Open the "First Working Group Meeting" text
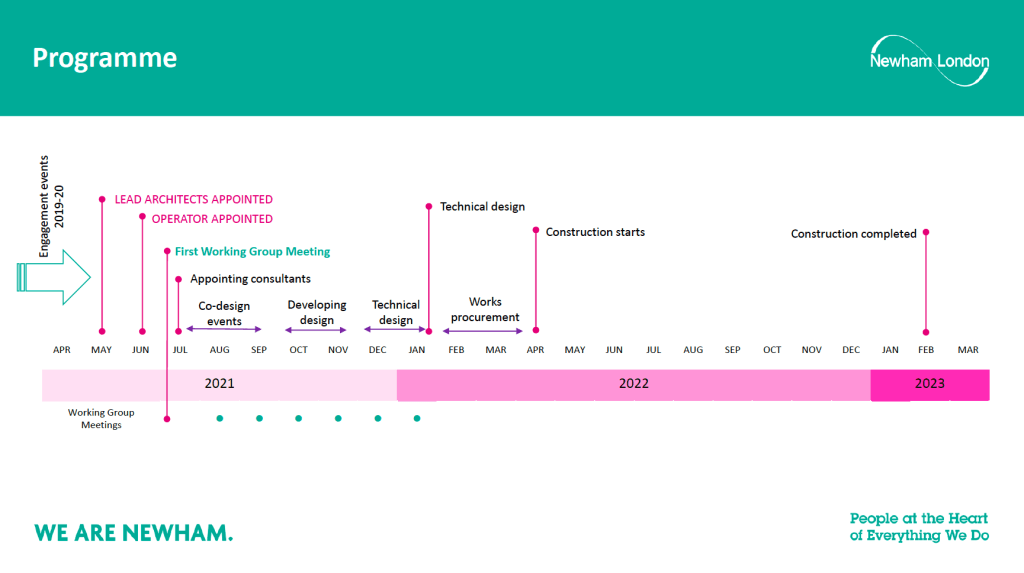Screen dimensions: 1024x573 (x=252, y=252)
